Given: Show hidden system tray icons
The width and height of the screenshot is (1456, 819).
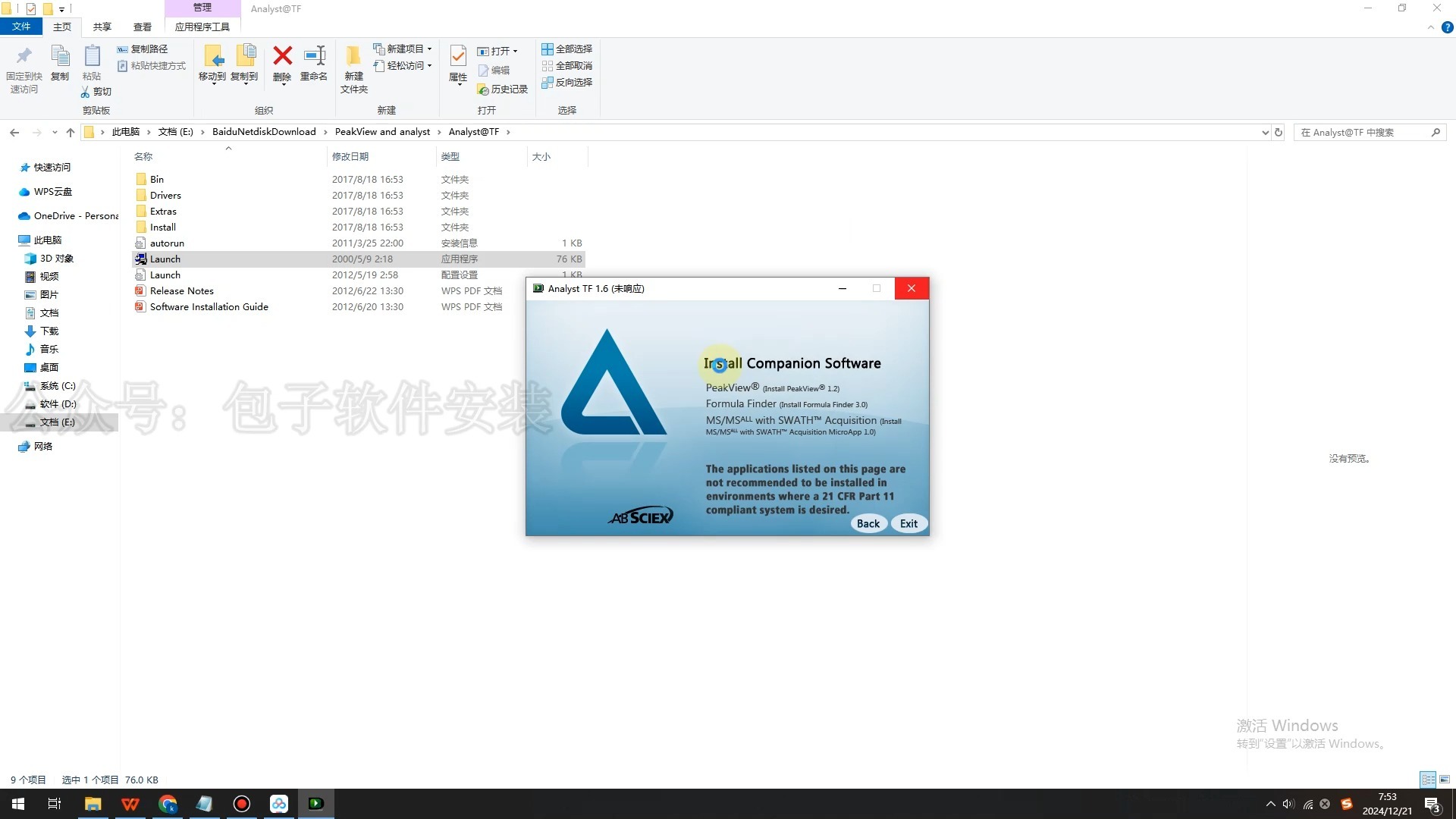Looking at the screenshot, I should pyautogui.click(x=1271, y=804).
